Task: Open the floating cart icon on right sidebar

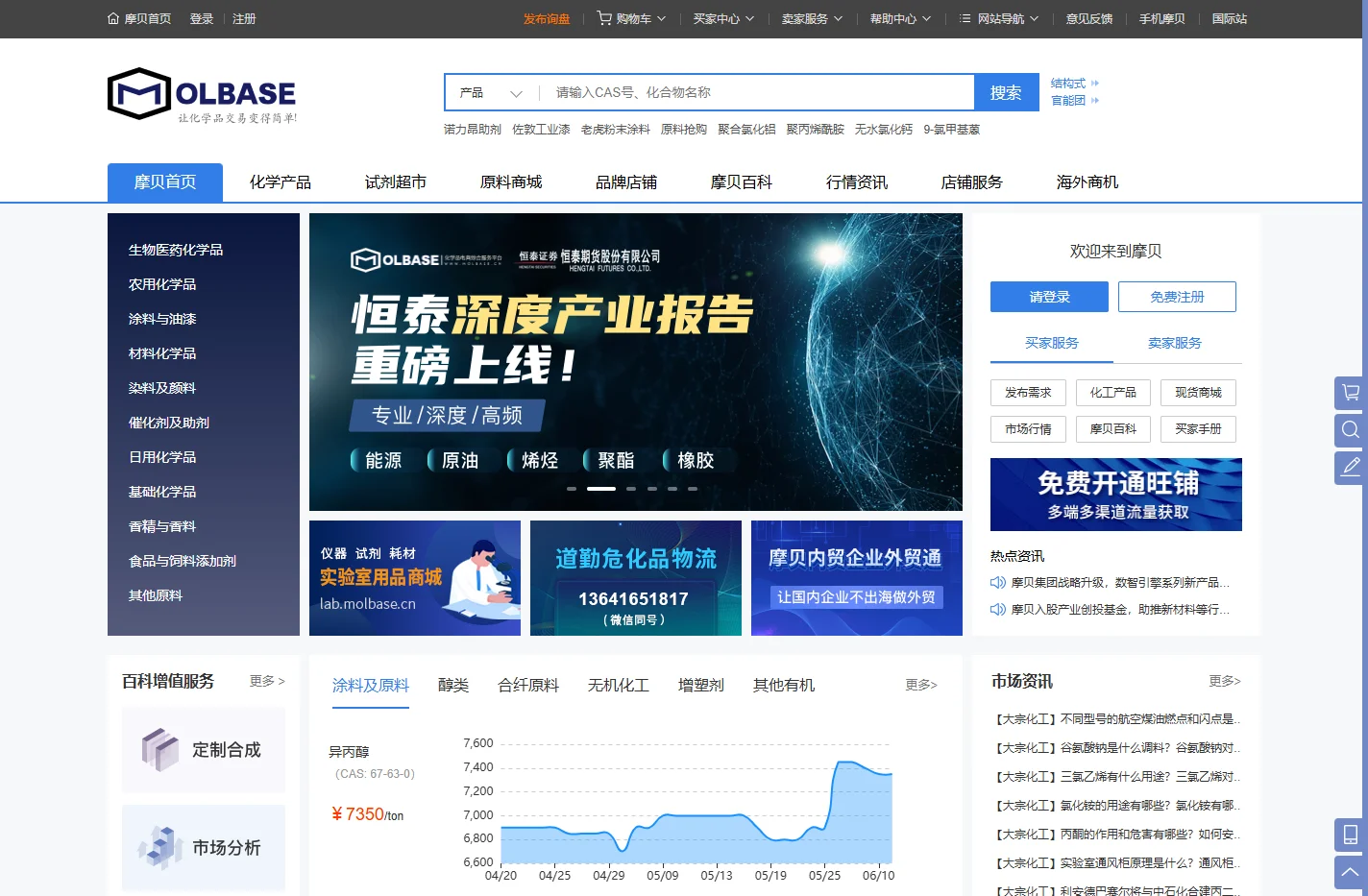Action: [1351, 393]
